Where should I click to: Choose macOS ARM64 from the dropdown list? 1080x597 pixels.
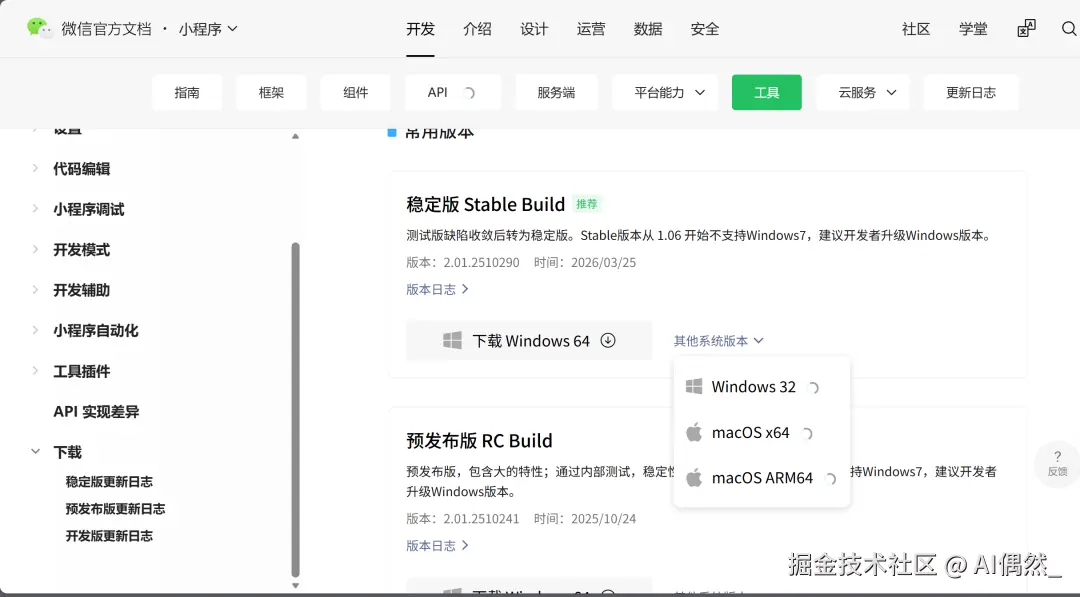click(762, 478)
